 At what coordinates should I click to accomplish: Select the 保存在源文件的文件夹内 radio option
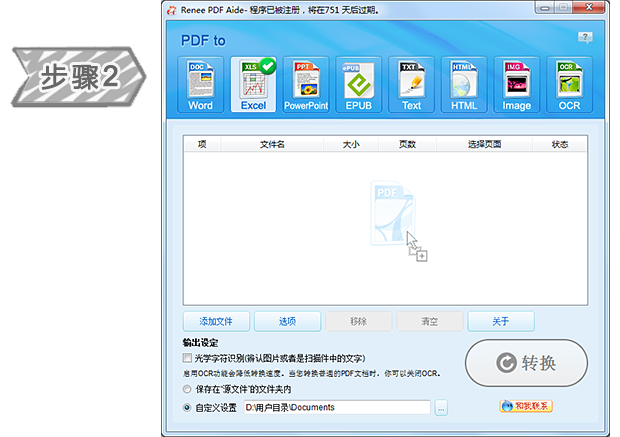point(187,389)
